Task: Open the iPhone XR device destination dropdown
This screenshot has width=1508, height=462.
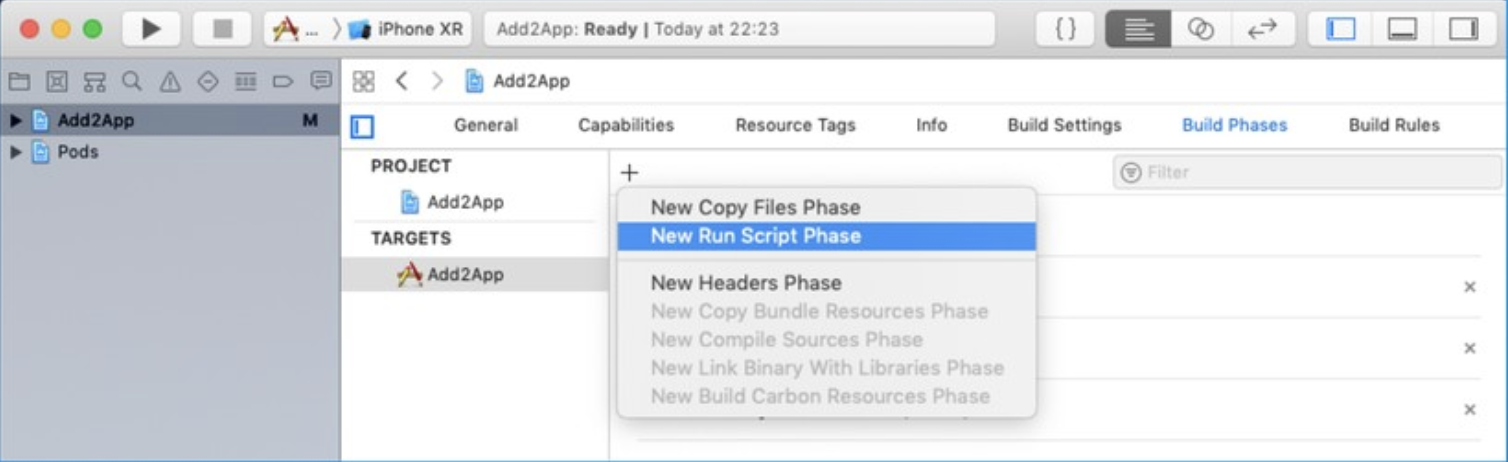Action: (x=408, y=29)
